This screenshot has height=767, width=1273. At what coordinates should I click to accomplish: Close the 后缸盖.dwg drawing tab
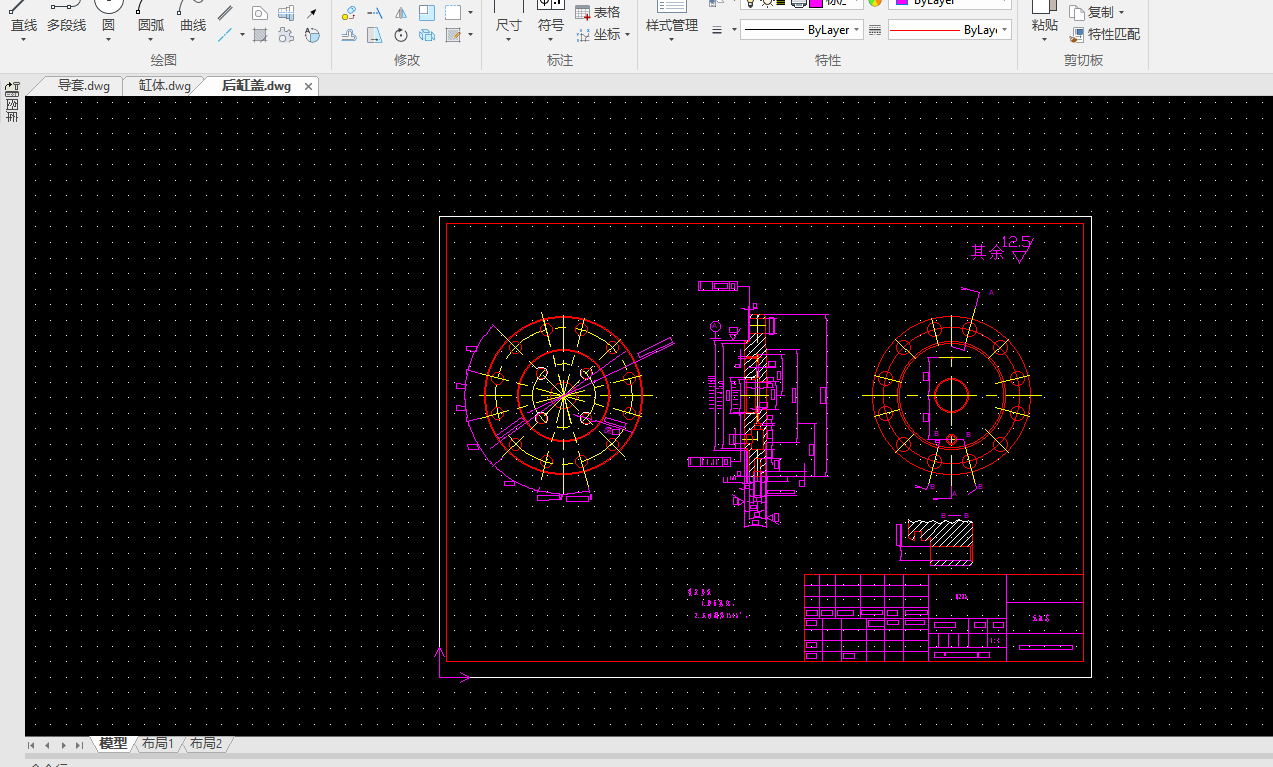coord(309,86)
